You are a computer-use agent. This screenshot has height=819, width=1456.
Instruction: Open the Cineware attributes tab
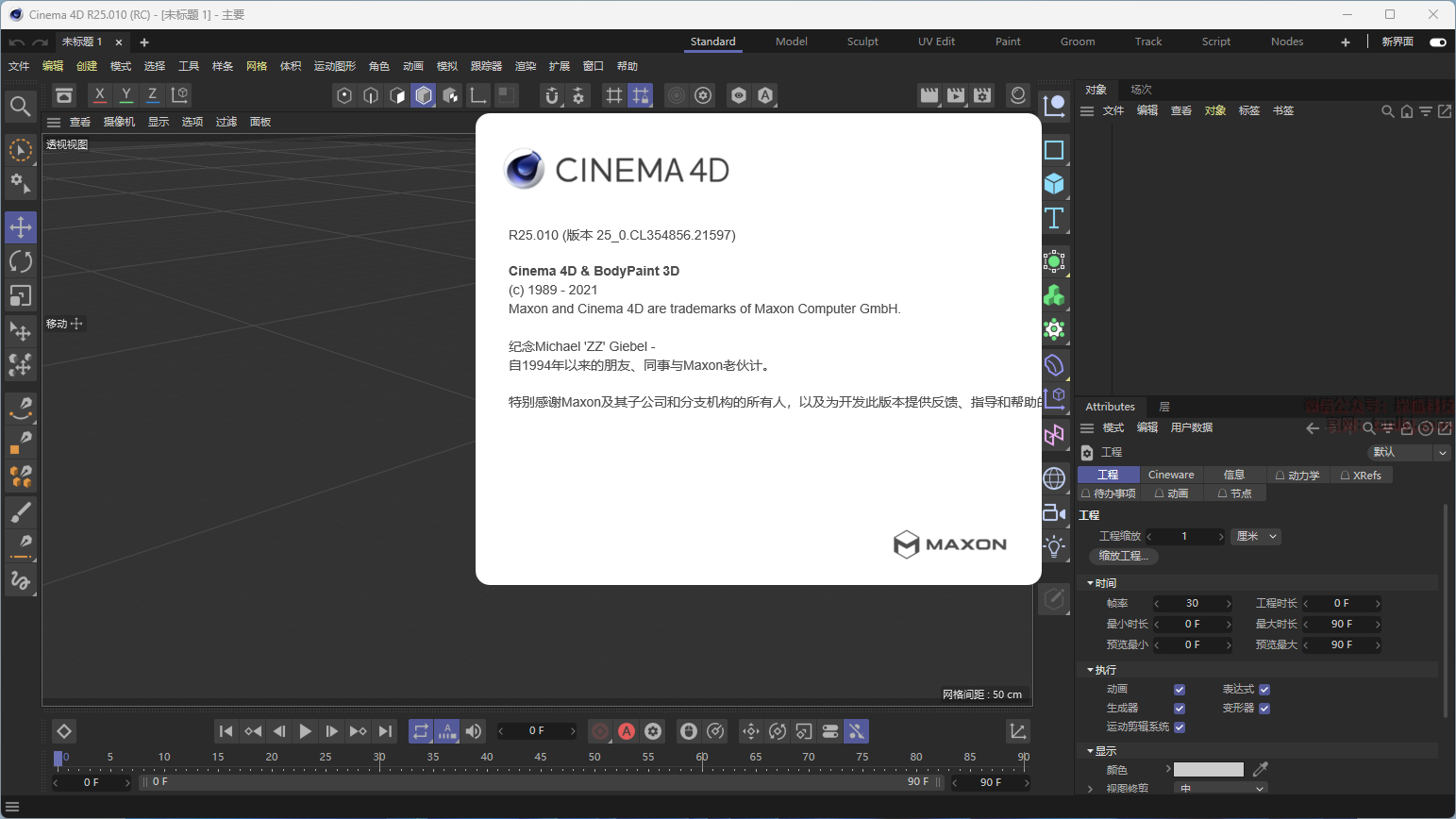[1171, 475]
